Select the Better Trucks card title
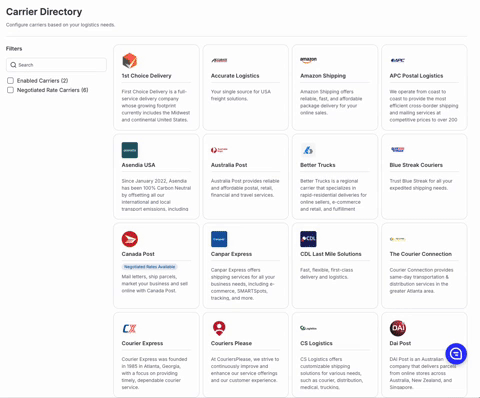 click(x=318, y=165)
